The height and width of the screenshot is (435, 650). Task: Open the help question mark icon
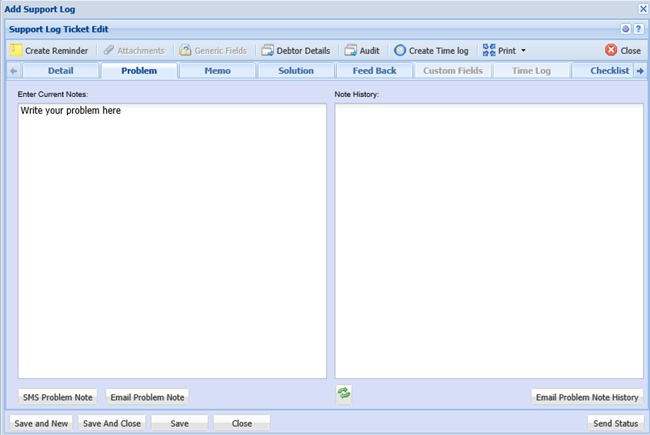[x=638, y=29]
